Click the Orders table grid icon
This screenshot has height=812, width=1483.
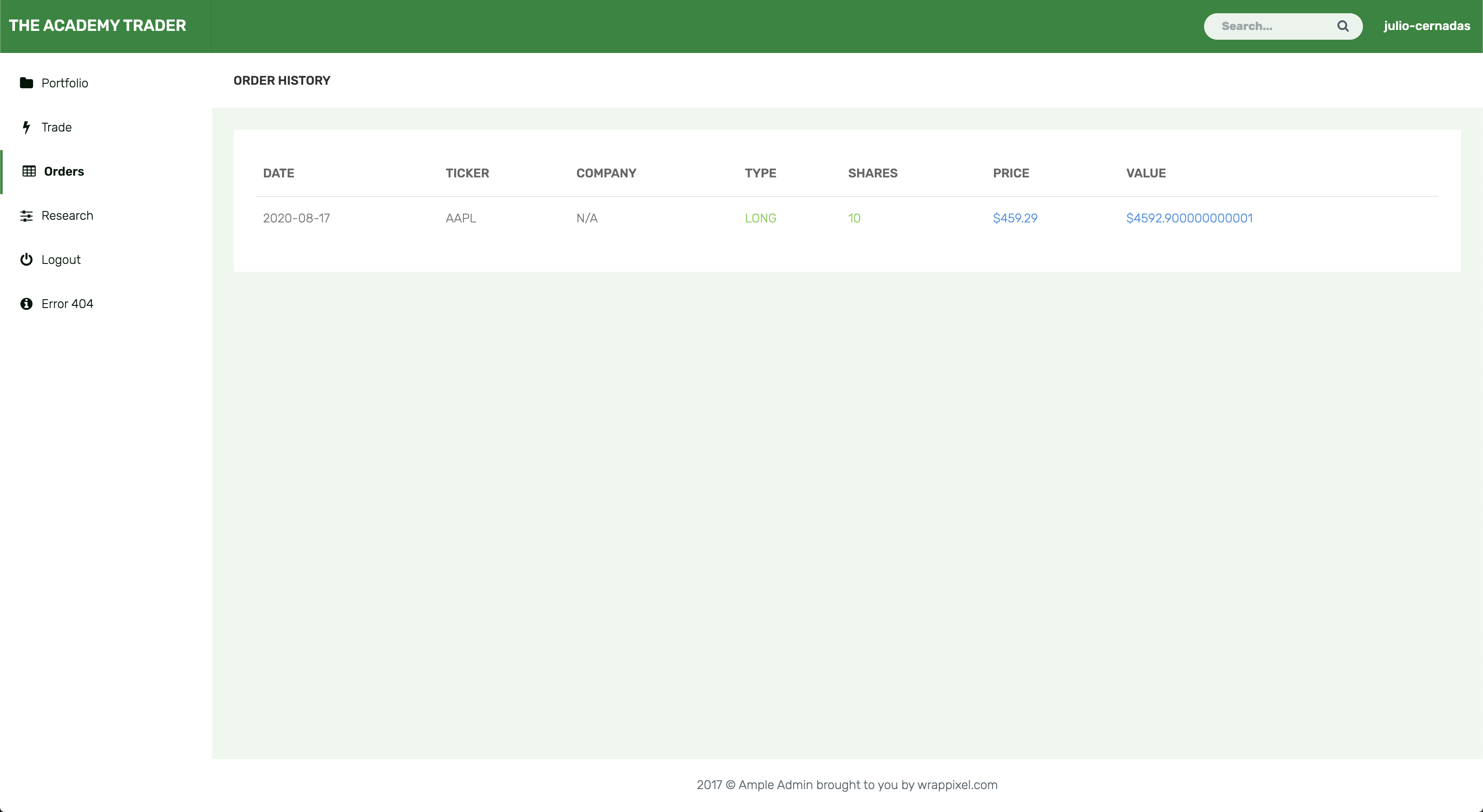point(29,172)
